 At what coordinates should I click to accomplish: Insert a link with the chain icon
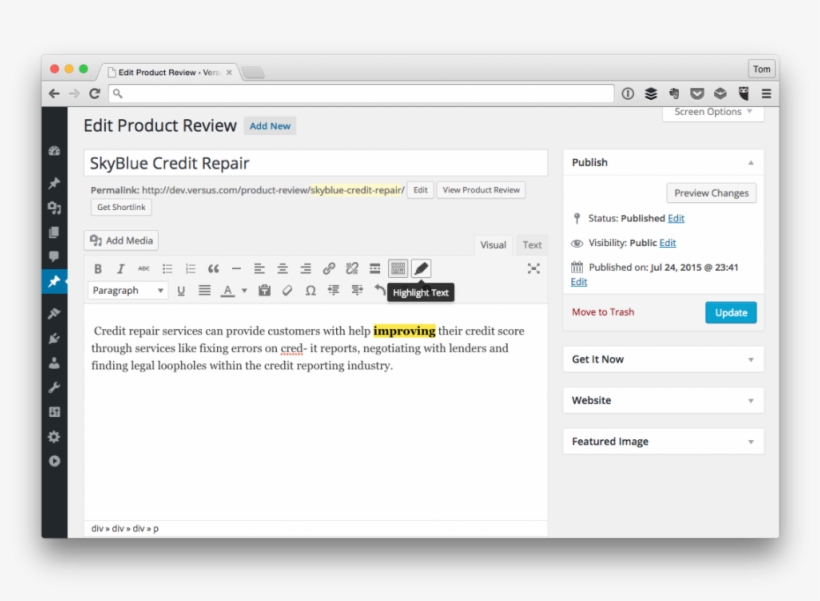click(328, 268)
